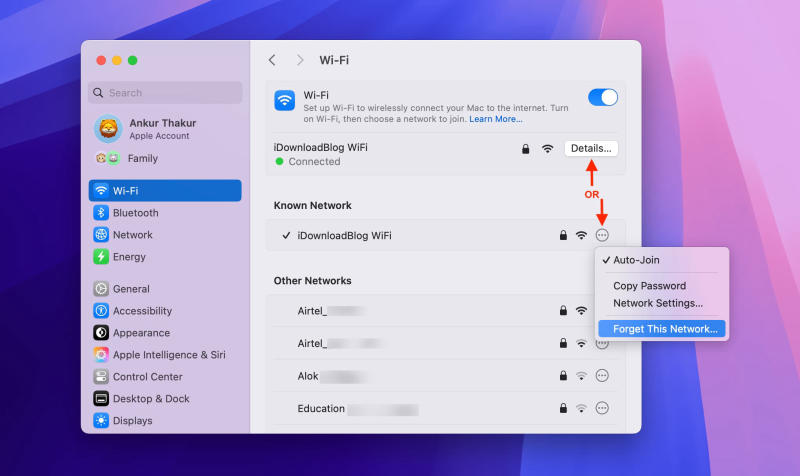This screenshot has height=476, width=800.
Task: Open Control Center settings
Action: click(x=147, y=377)
